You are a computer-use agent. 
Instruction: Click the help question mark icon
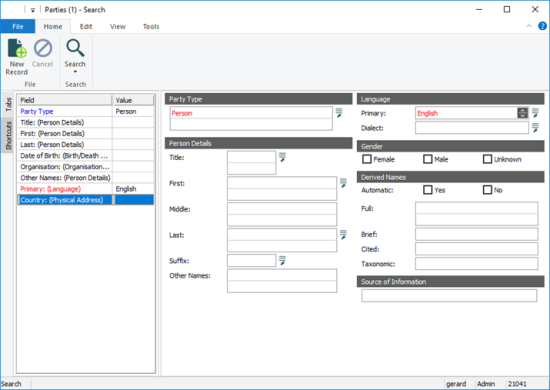[542, 26]
